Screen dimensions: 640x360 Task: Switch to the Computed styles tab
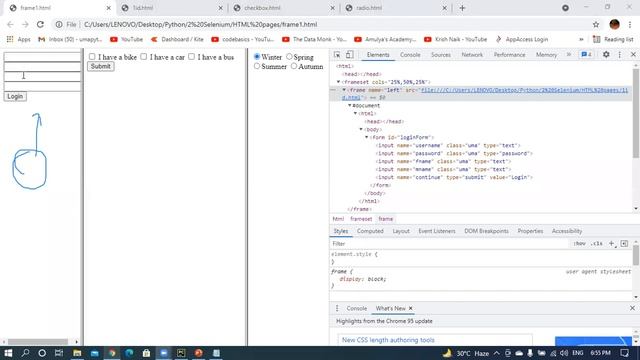370,231
